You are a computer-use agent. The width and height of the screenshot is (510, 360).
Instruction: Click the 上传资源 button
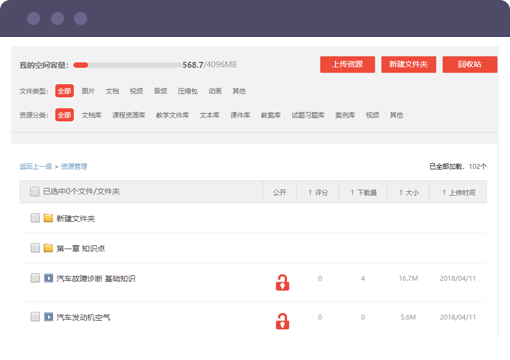point(347,64)
